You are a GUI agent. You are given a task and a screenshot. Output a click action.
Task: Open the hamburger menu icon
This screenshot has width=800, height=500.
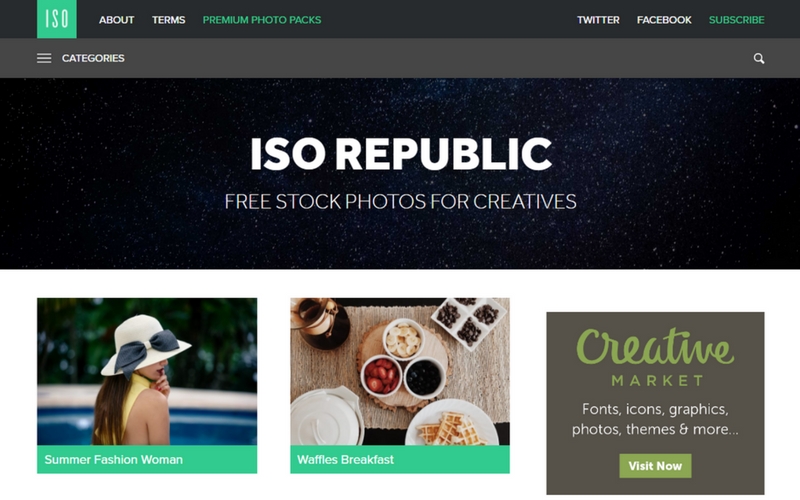[44, 58]
